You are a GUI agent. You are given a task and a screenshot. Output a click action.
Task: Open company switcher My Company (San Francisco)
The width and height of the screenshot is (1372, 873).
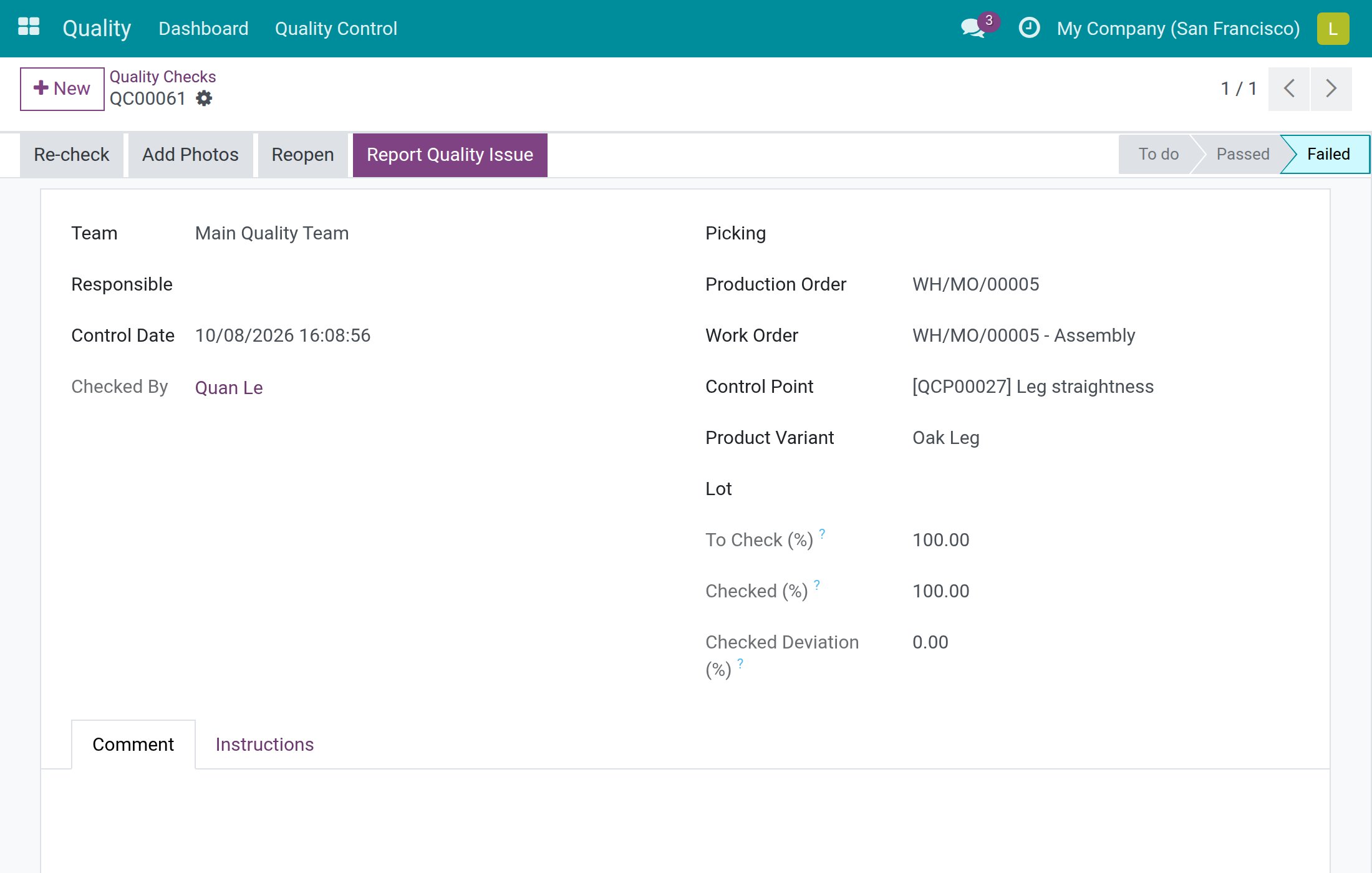click(x=1178, y=29)
